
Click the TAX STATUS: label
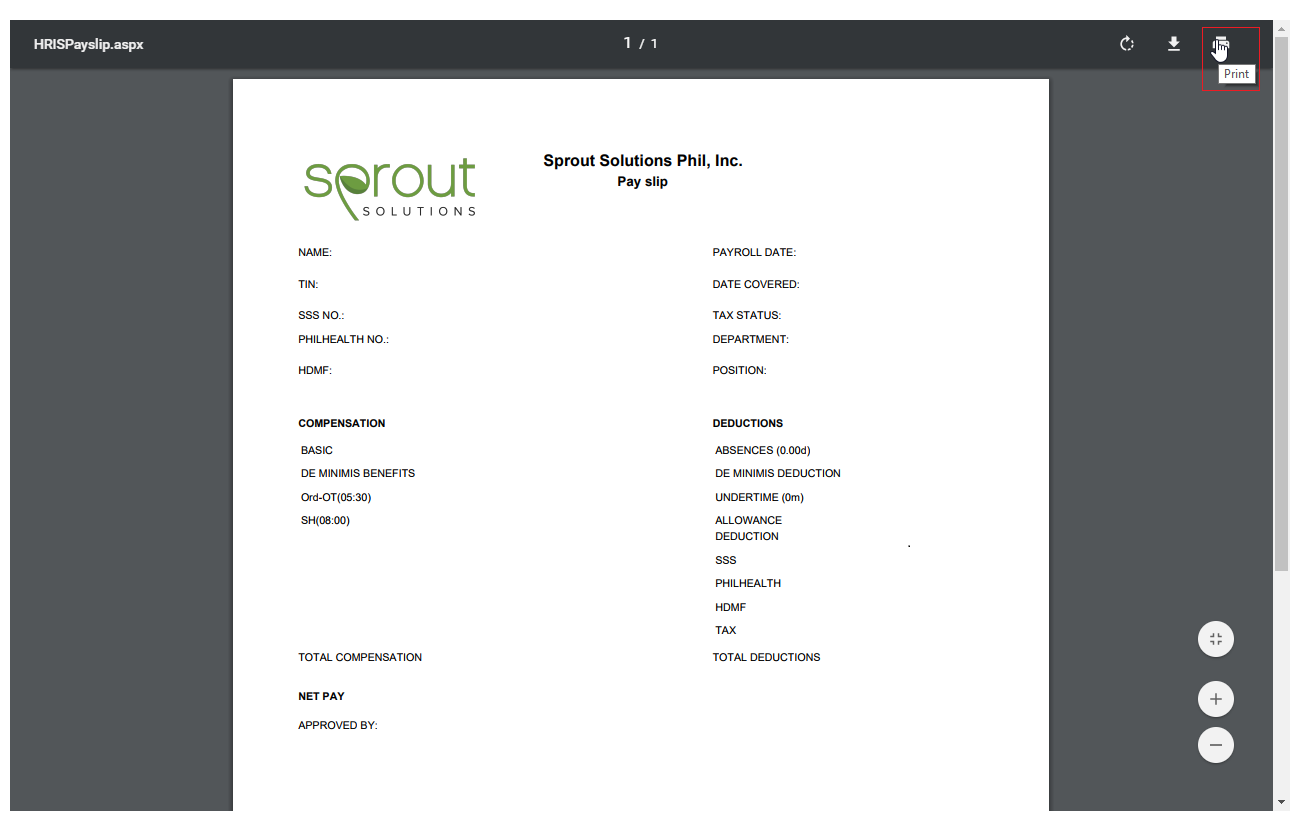pos(747,316)
